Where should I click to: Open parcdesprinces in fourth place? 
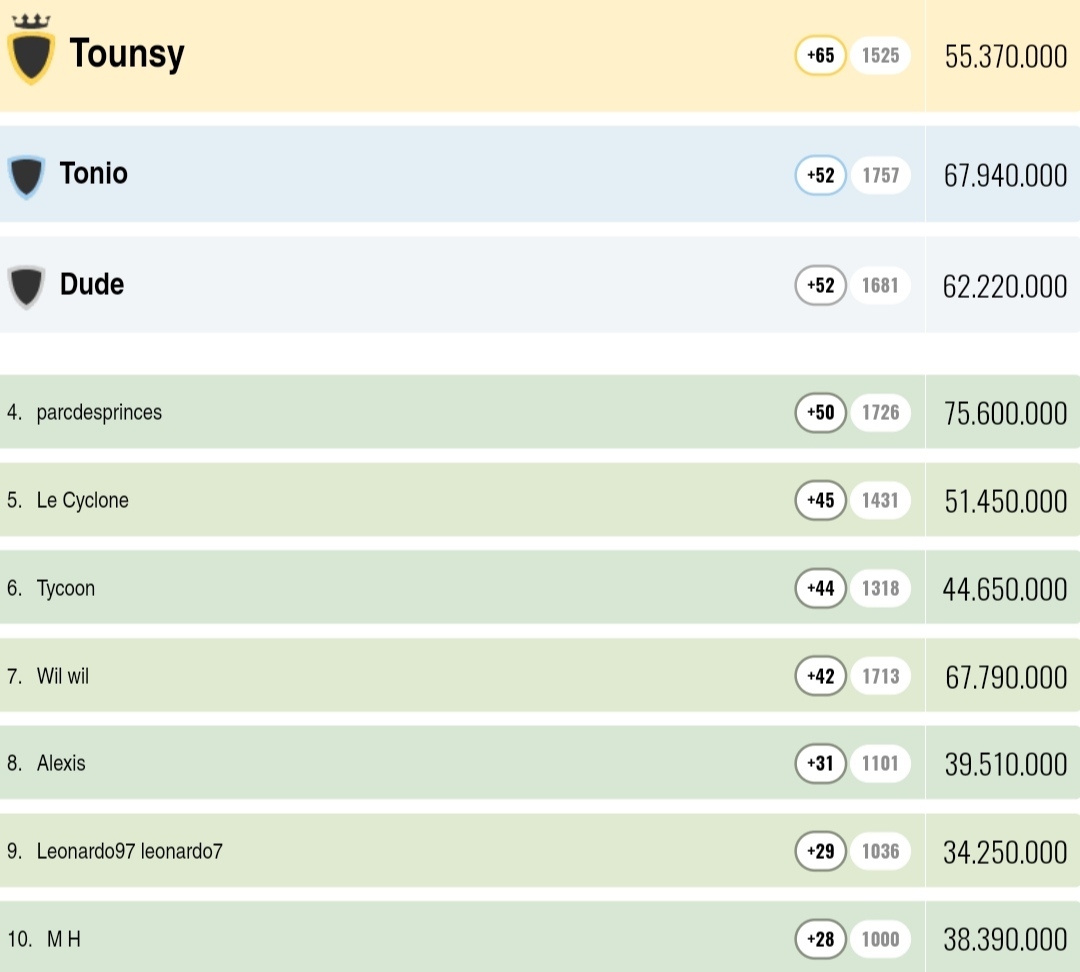pyautogui.click(x=99, y=412)
